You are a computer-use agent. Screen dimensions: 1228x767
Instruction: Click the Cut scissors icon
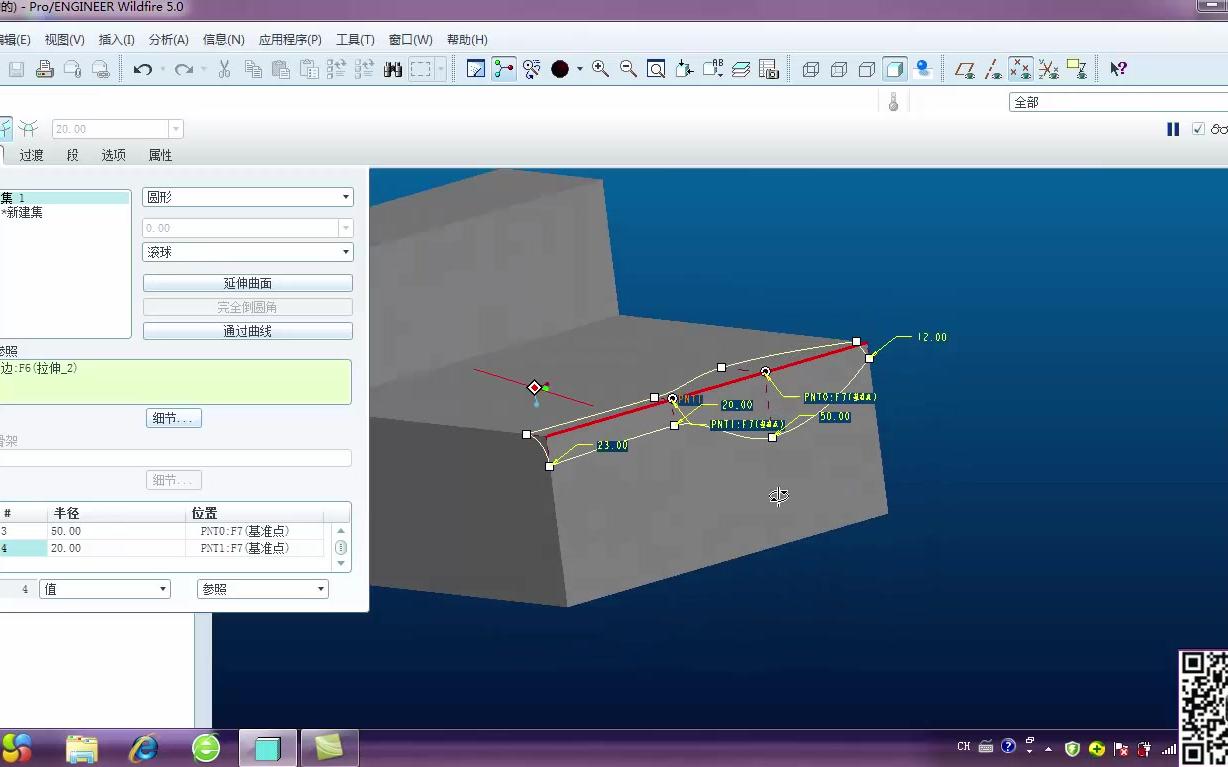(x=224, y=69)
